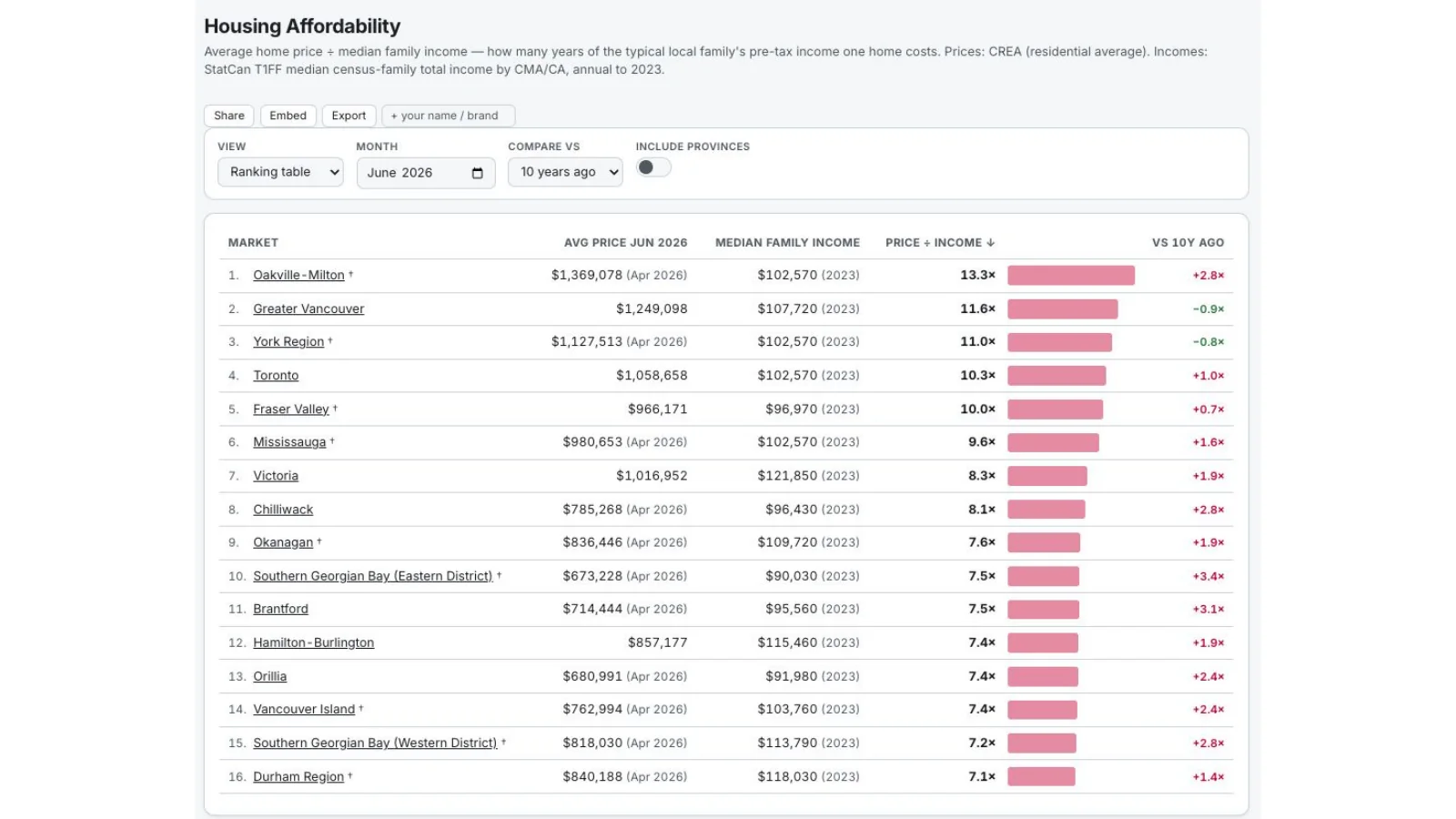
Task: Click the 11.6× ratio bar for Greater Vancouver
Action: point(1063,309)
